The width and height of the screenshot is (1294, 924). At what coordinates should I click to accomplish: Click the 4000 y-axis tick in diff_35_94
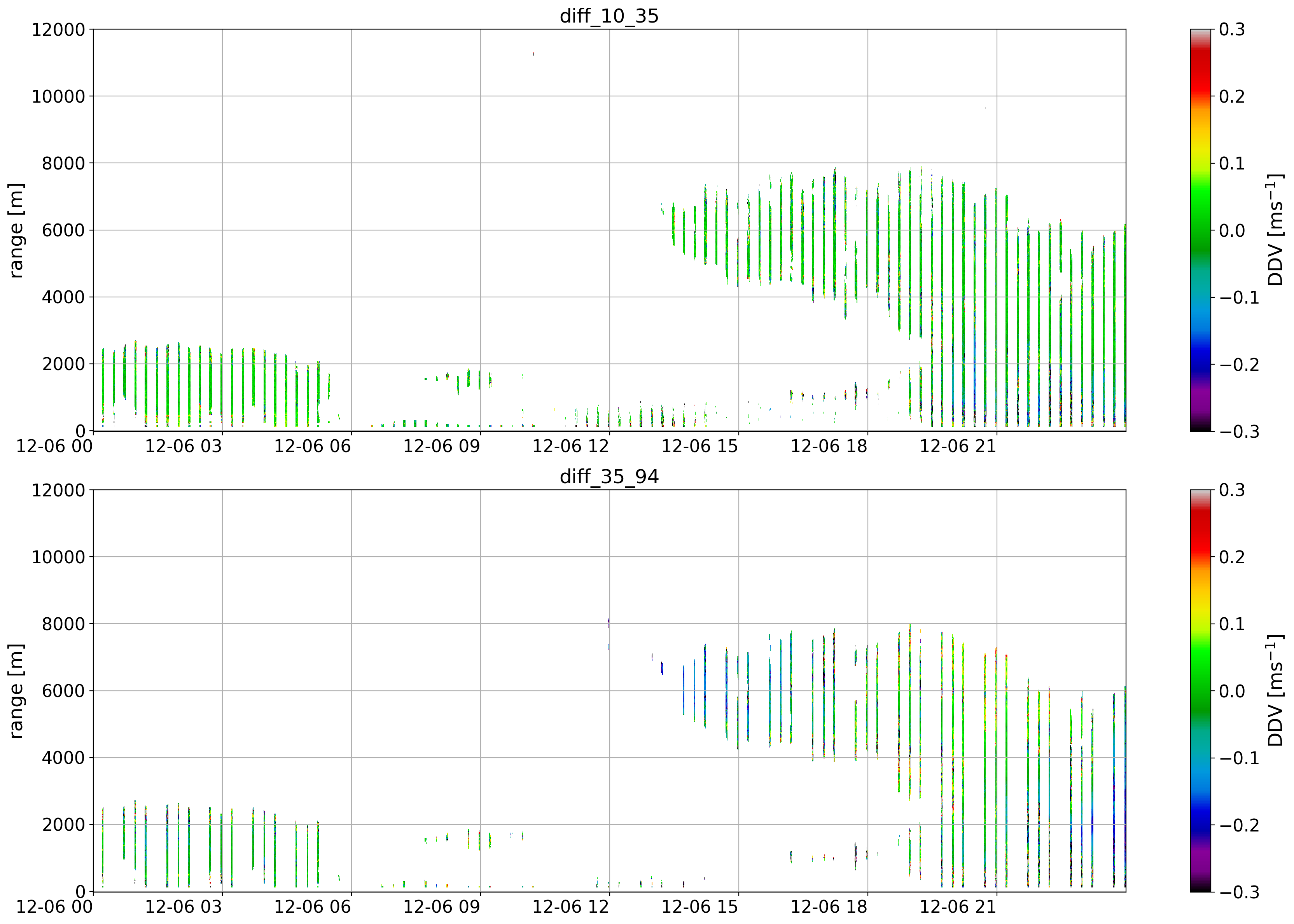coord(63,758)
